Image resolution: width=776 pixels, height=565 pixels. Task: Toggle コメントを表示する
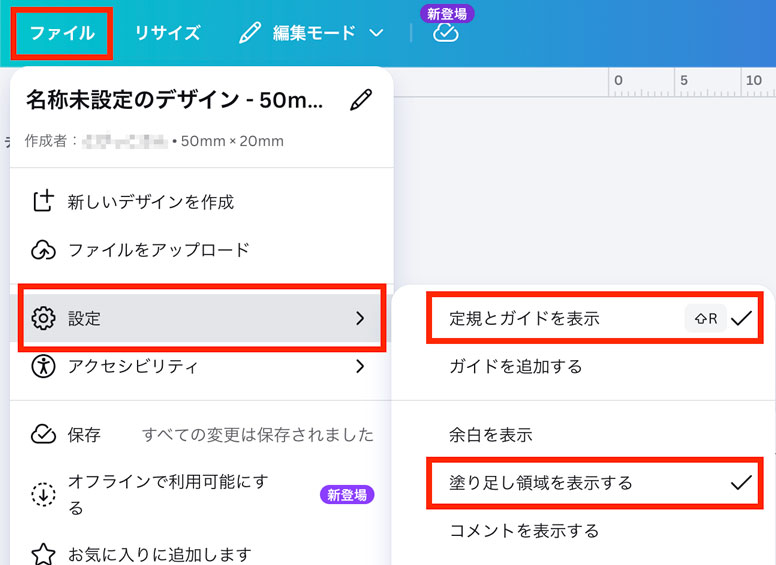click(524, 531)
